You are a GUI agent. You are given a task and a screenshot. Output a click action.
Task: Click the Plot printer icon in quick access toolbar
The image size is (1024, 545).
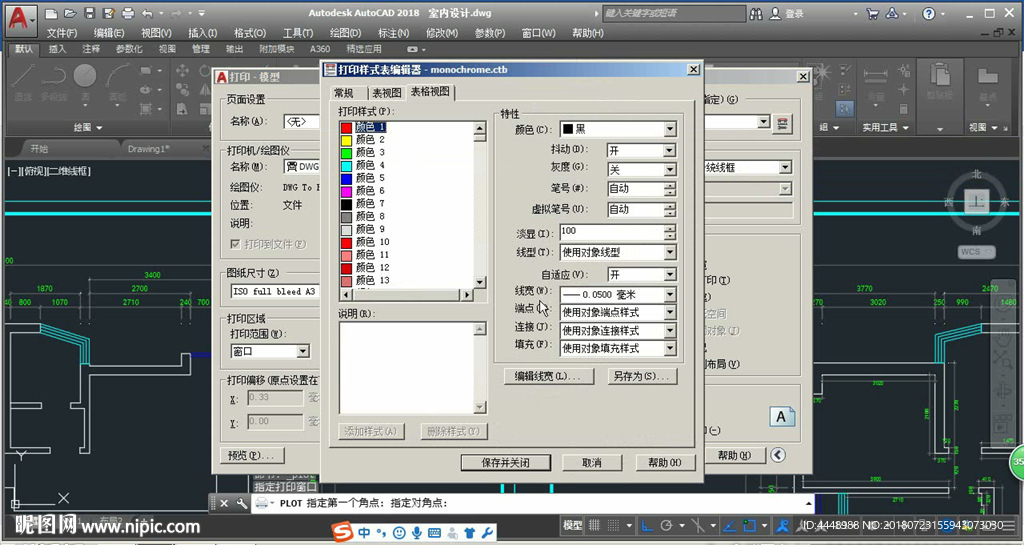[128, 13]
